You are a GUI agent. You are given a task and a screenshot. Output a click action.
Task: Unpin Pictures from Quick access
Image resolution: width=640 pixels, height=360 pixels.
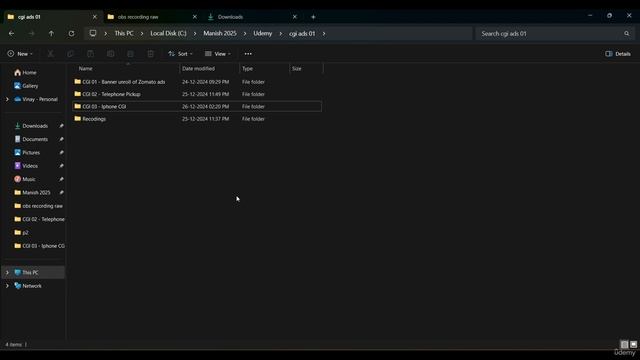click(x=61, y=153)
